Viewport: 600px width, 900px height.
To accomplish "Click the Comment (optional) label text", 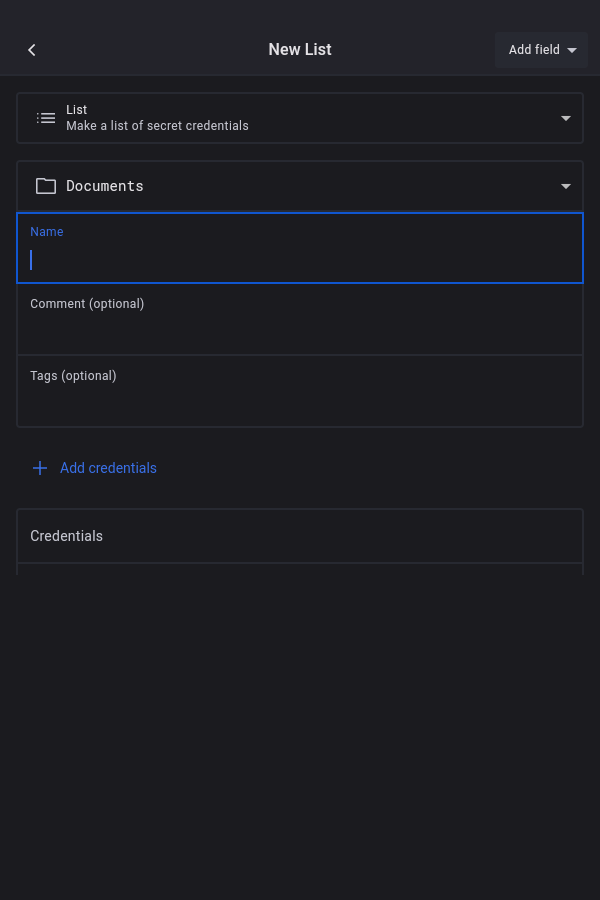I will point(87,304).
